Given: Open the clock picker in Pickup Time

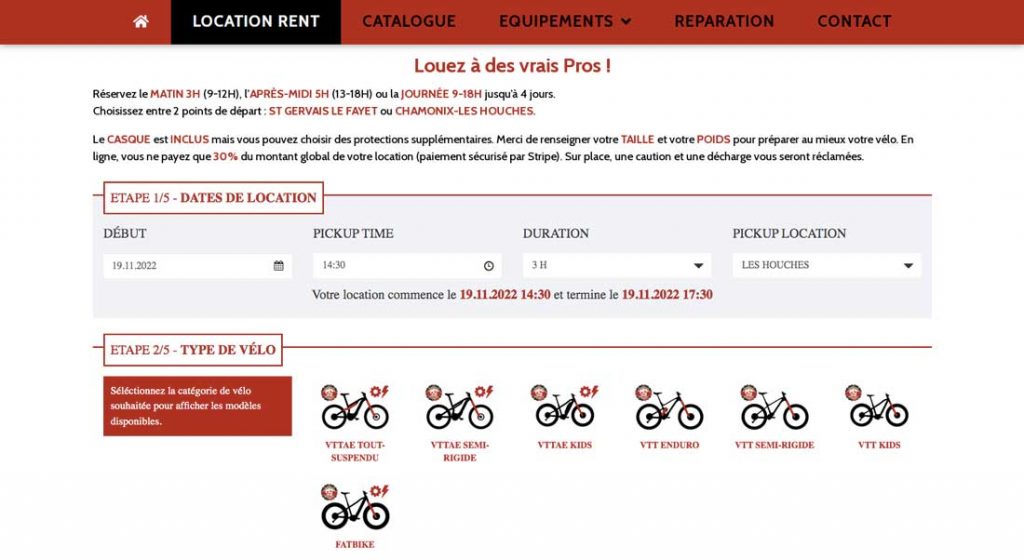Looking at the screenshot, I should click(x=488, y=266).
